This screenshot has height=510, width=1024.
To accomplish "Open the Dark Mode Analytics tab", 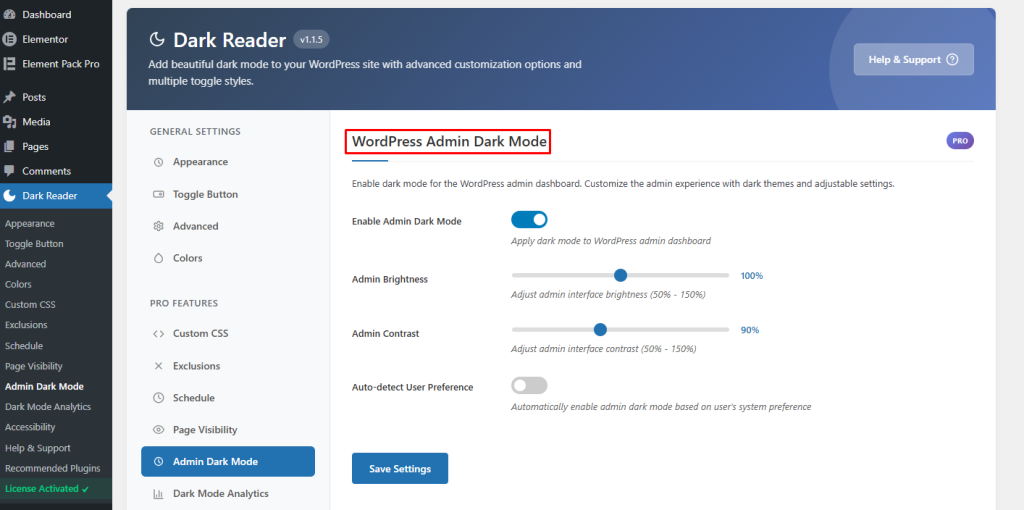I will (x=228, y=494).
